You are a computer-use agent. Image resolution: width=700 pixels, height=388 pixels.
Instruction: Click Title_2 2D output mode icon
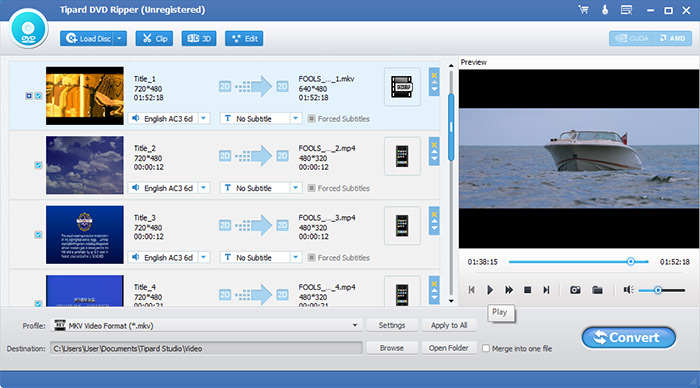pyautogui.click(x=282, y=155)
